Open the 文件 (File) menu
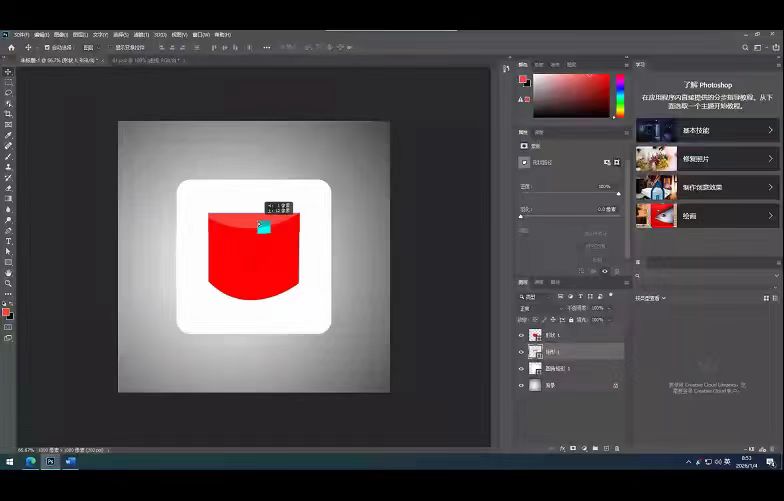 [22, 34]
